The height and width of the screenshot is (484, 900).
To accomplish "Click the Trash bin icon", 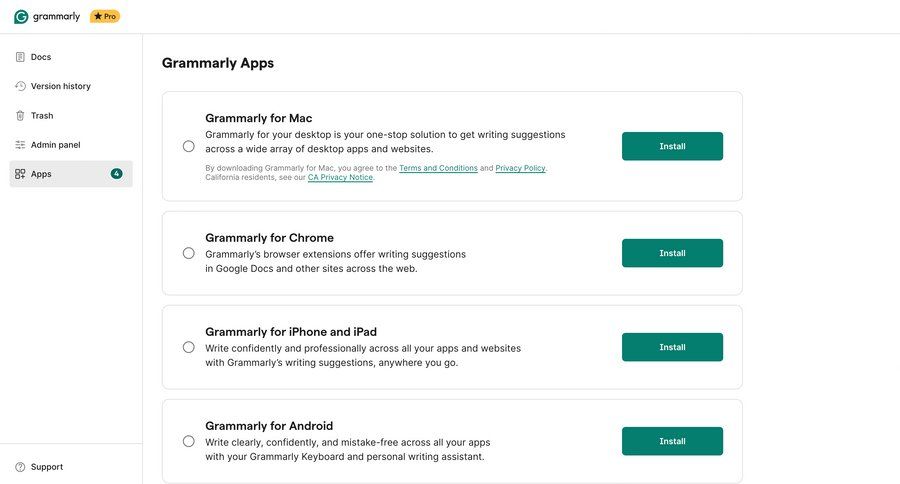I will [x=20, y=115].
